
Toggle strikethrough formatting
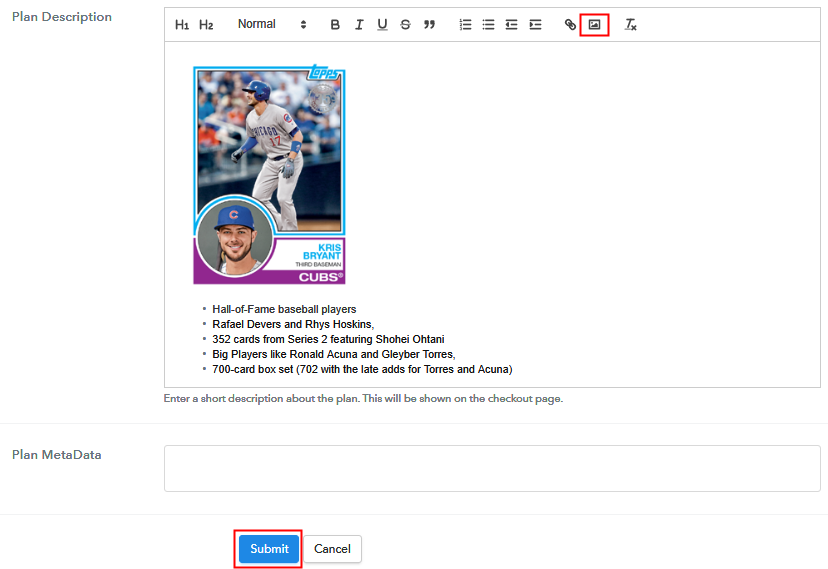click(406, 25)
